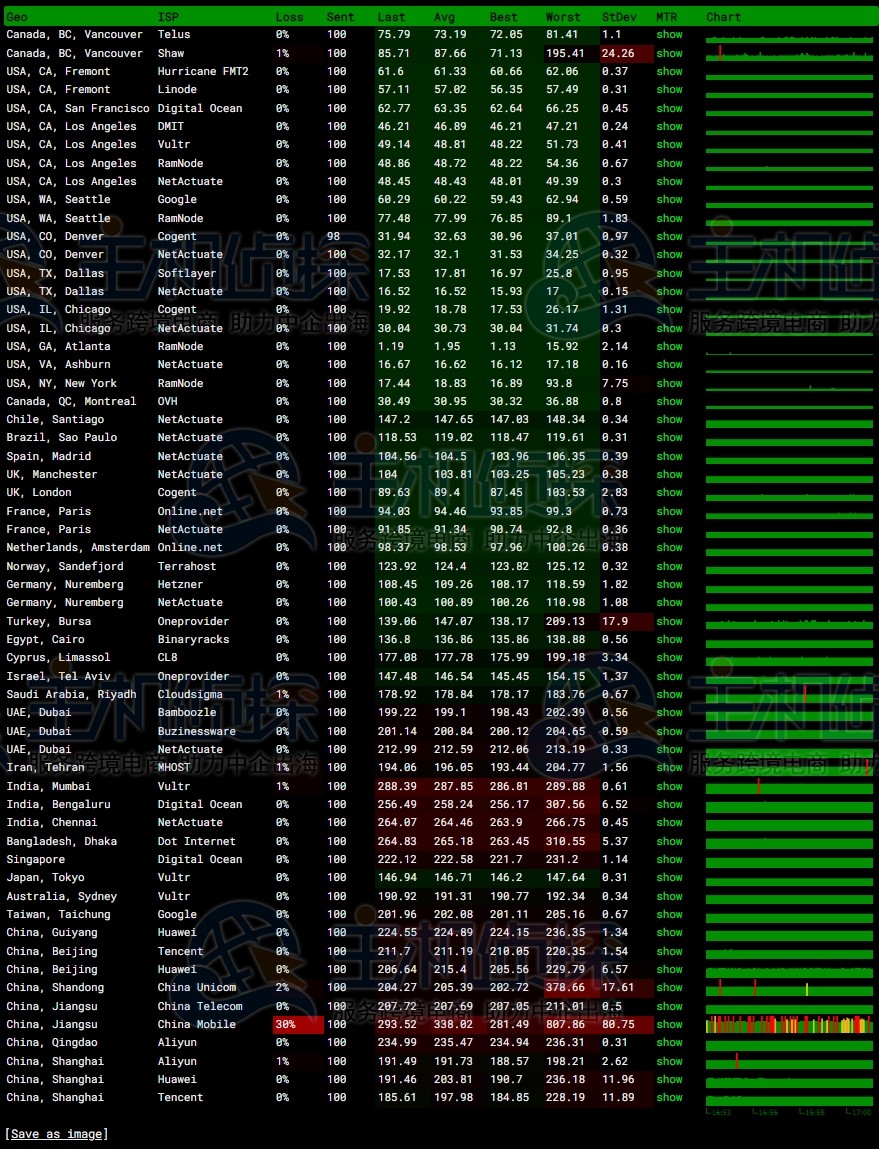Show MTR for Santiago NetActuate row

click(x=669, y=419)
